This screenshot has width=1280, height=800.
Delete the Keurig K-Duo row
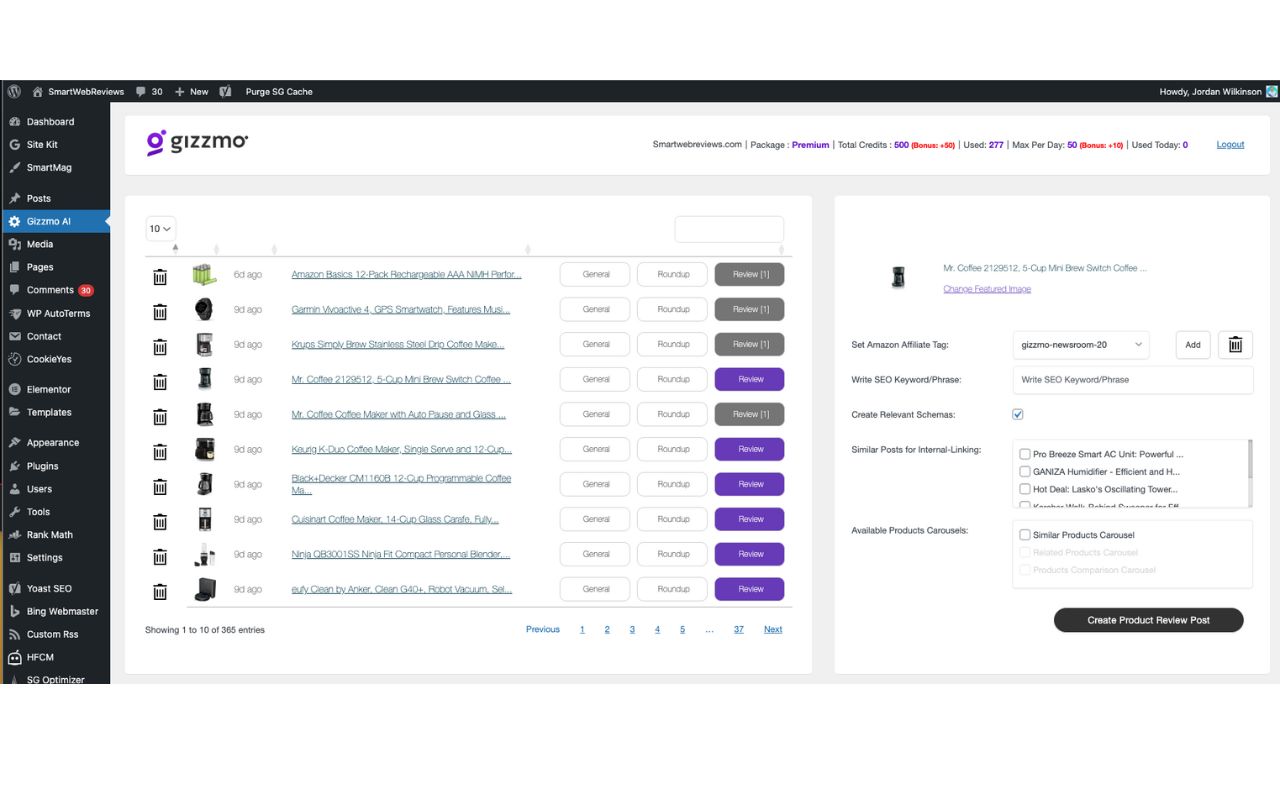click(160, 452)
